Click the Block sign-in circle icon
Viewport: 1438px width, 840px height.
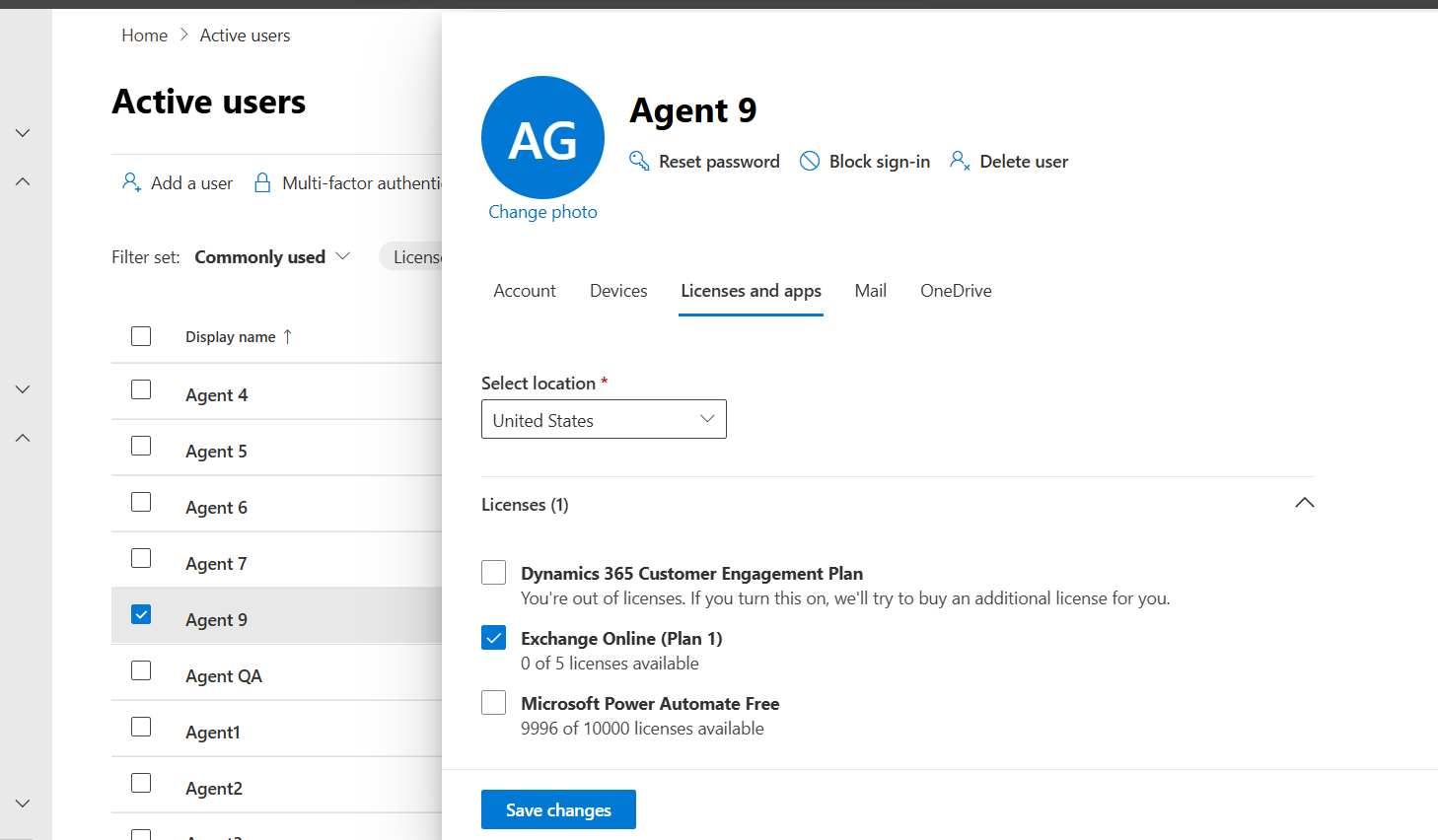point(810,161)
